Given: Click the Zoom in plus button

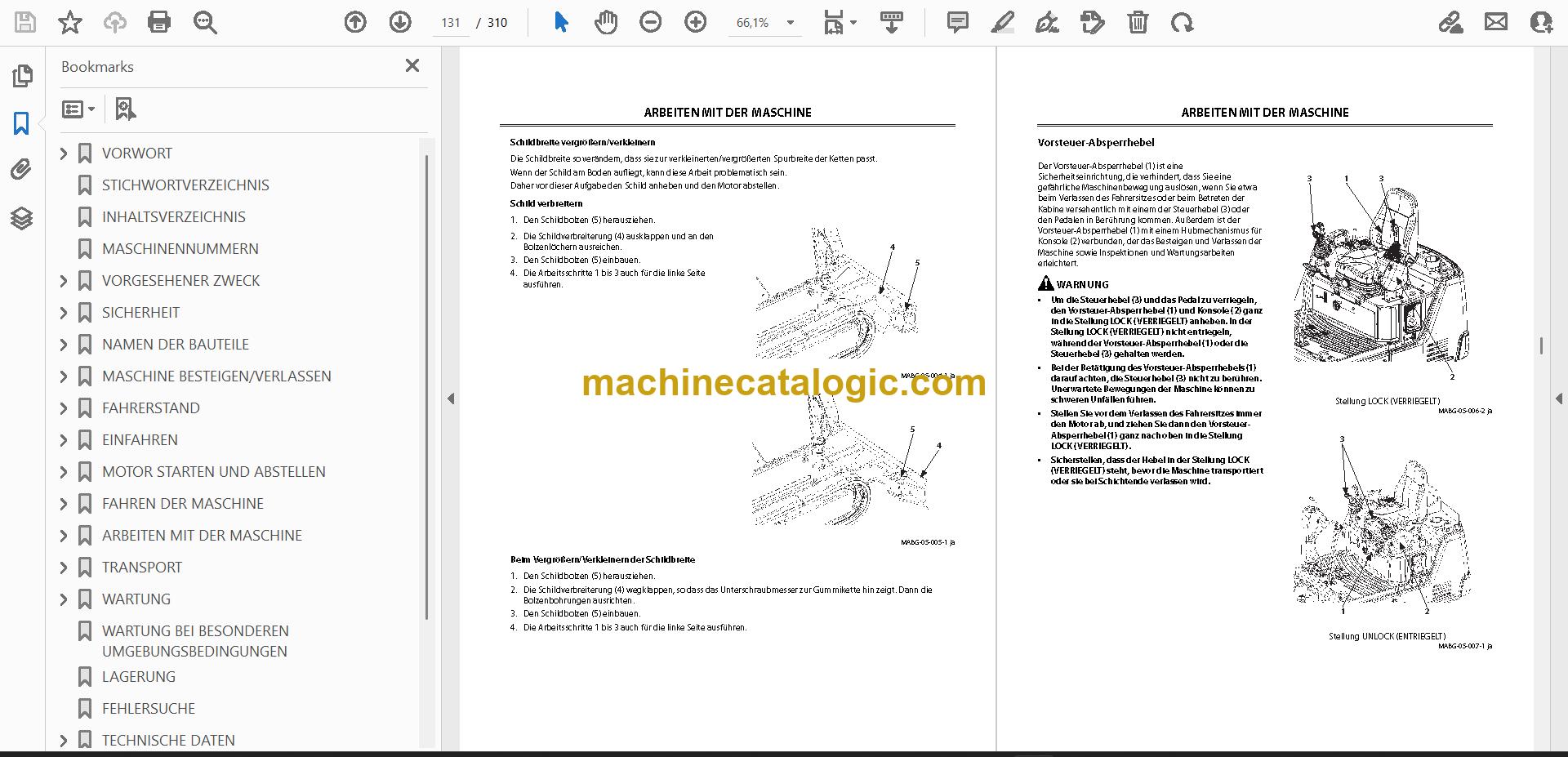Looking at the screenshot, I should (x=696, y=22).
